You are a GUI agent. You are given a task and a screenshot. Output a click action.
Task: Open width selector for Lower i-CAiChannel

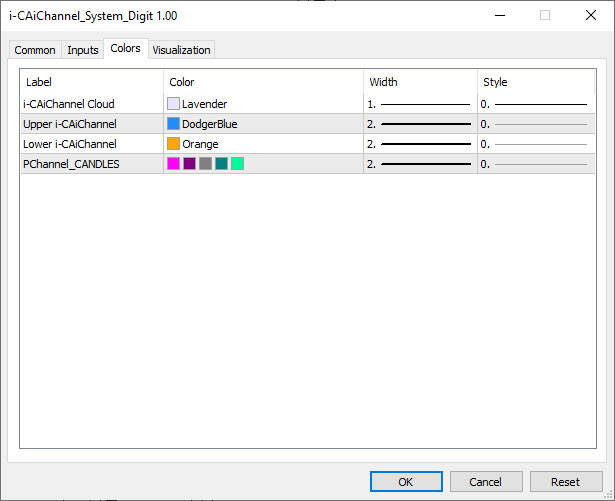tap(420, 144)
